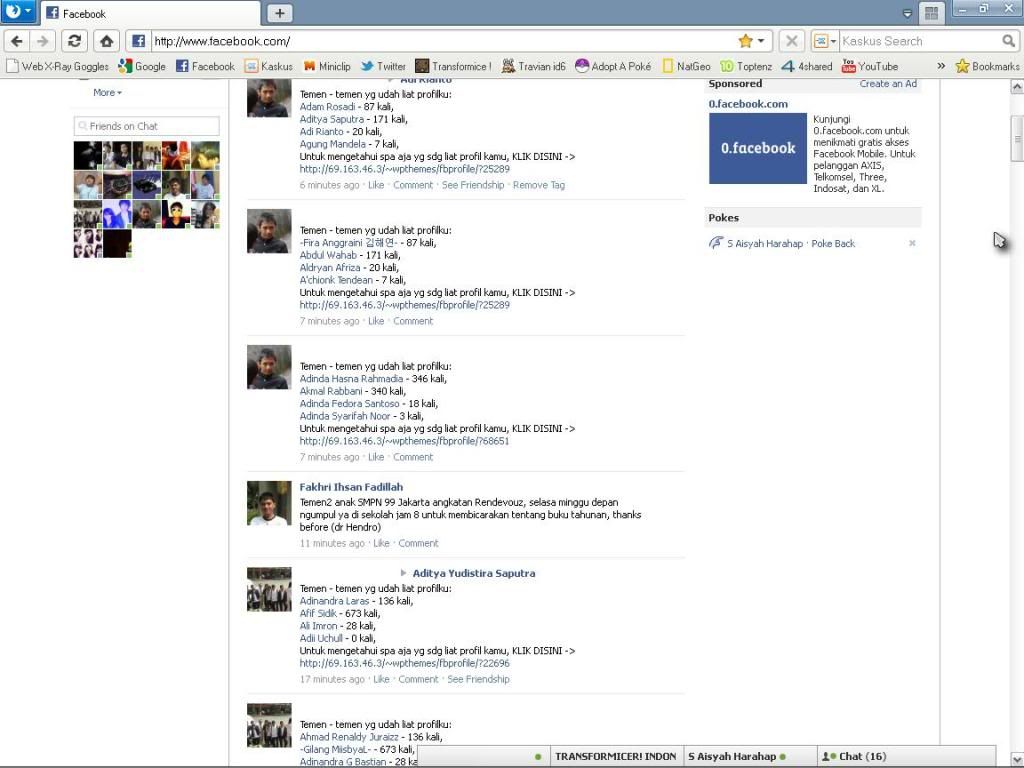Open the Bookmarks star menu
The image size is (1024, 768).
(987, 66)
